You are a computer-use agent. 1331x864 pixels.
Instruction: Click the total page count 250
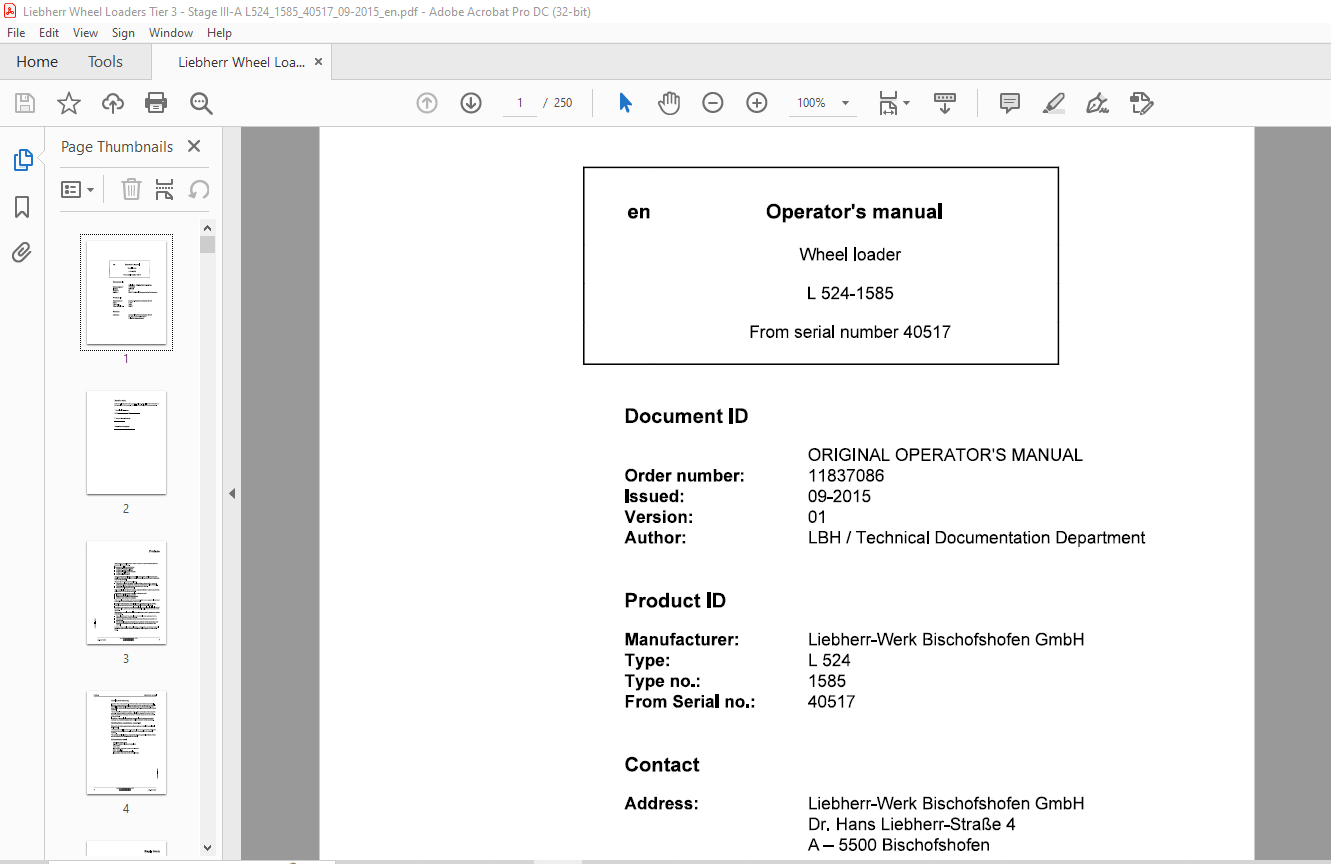click(x=563, y=103)
